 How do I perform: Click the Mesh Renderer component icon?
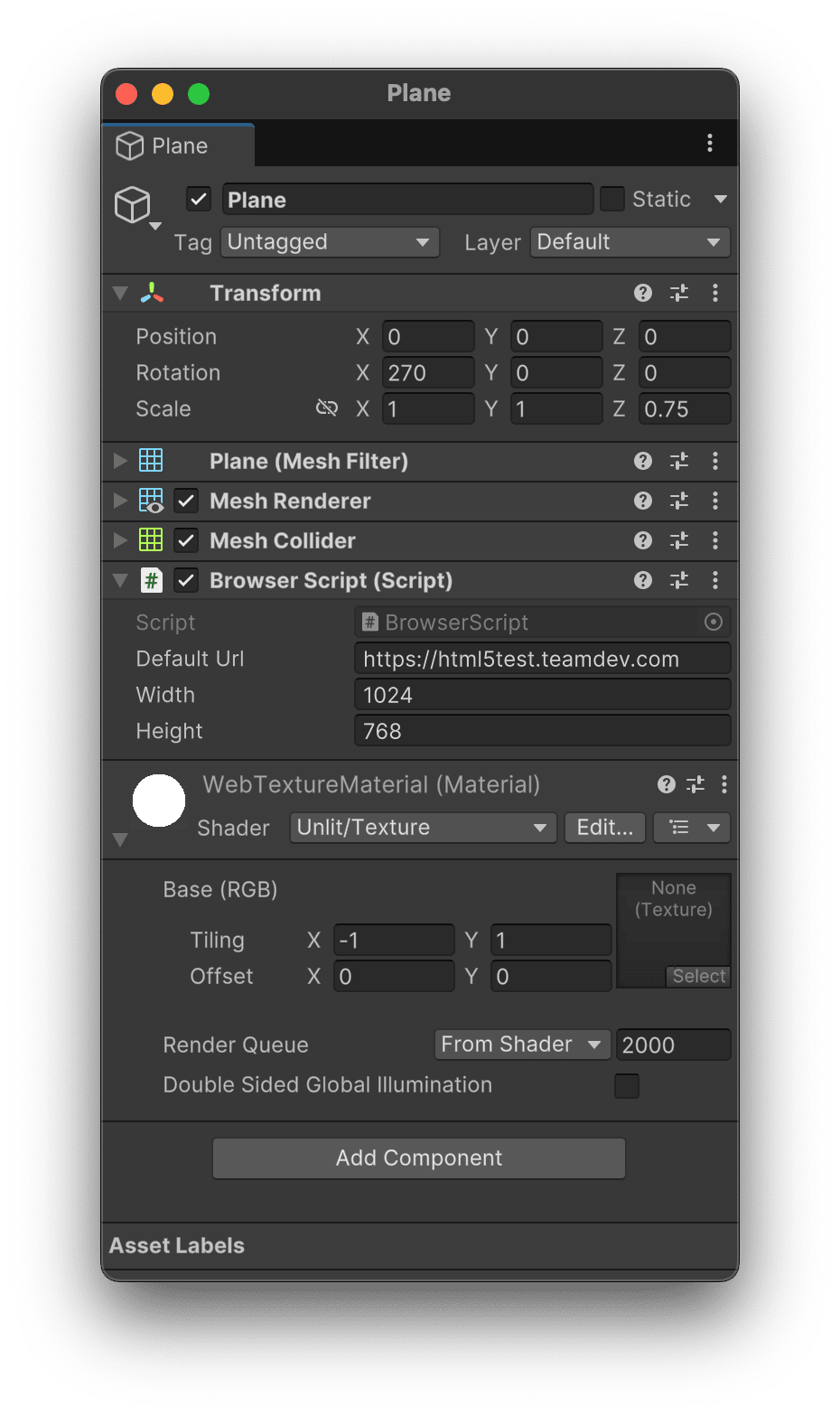(x=152, y=501)
